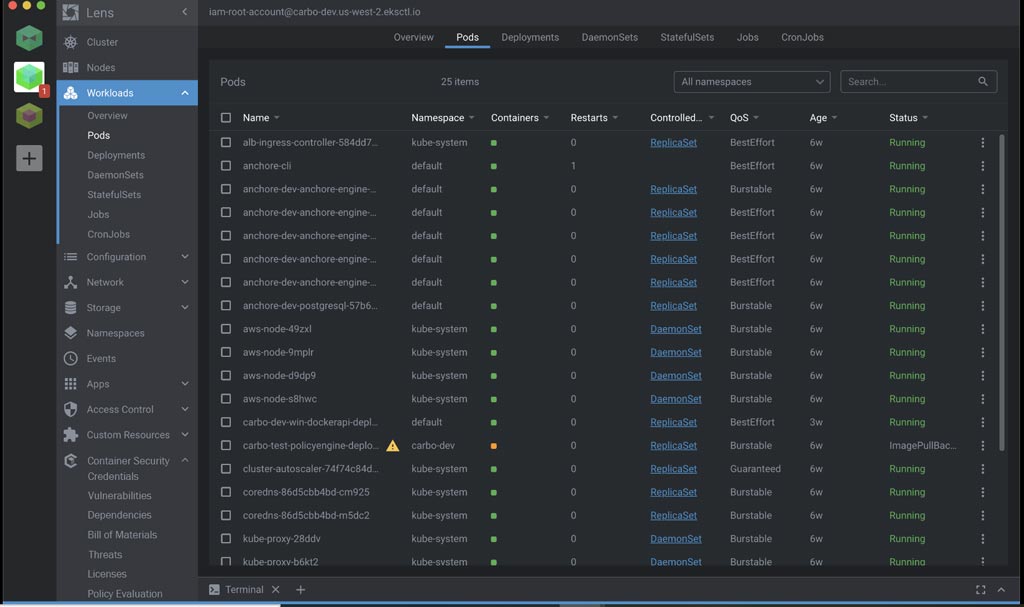Click the Nodes icon in sidebar
The image size is (1024, 607).
point(71,67)
